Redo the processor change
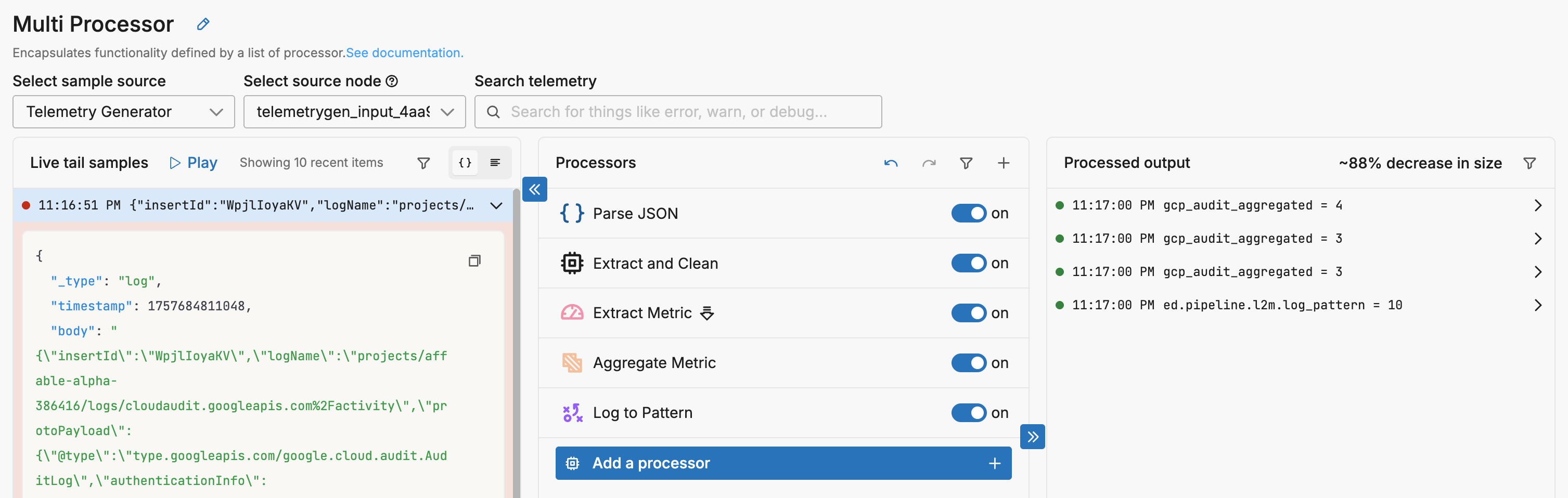 929,163
